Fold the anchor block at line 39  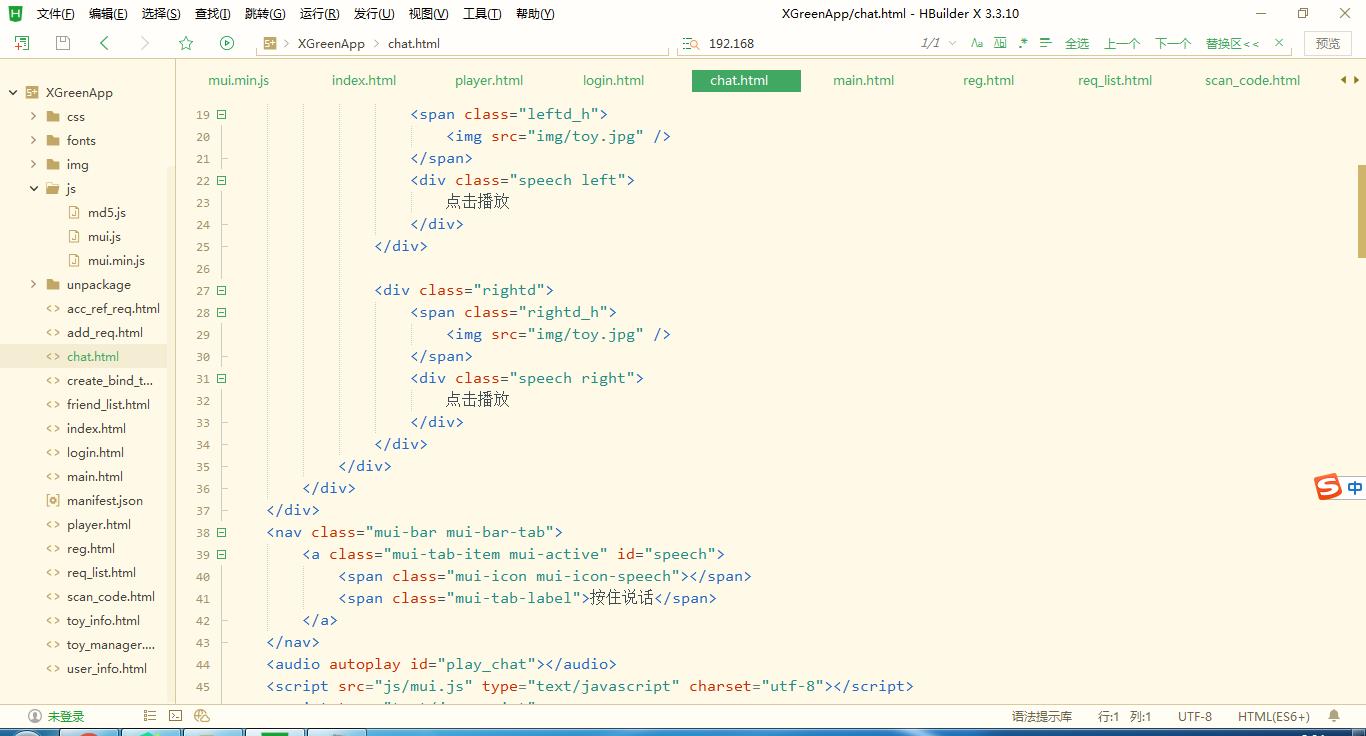pos(222,554)
